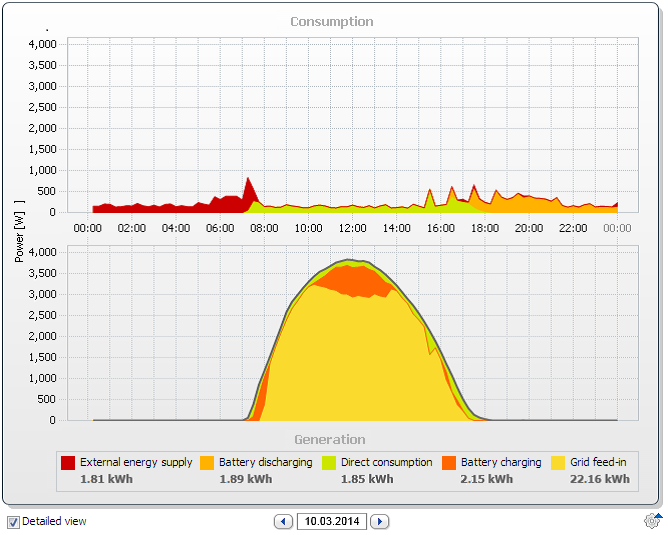668x535 pixels.
Task: Click the red External energy supply swatch
Action: [68, 463]
